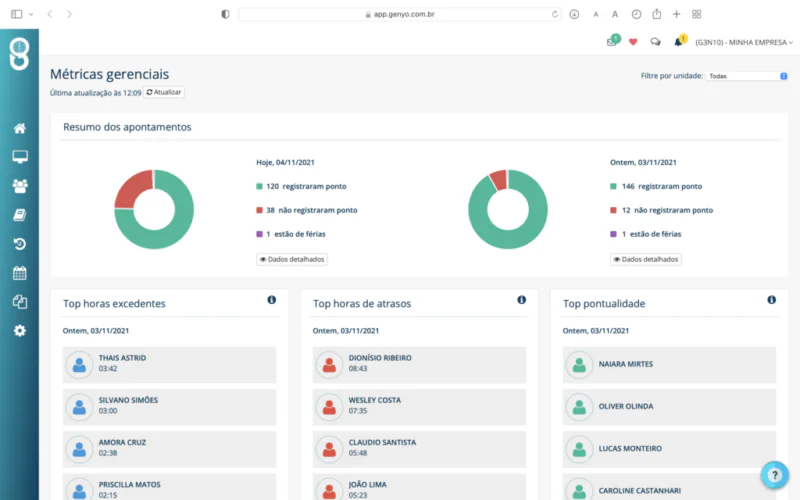Viewport: 800px width, 500px height.
Task: Click Dionísio Ribeiro's red avatar icon
Action: click(x=329, y=364)
